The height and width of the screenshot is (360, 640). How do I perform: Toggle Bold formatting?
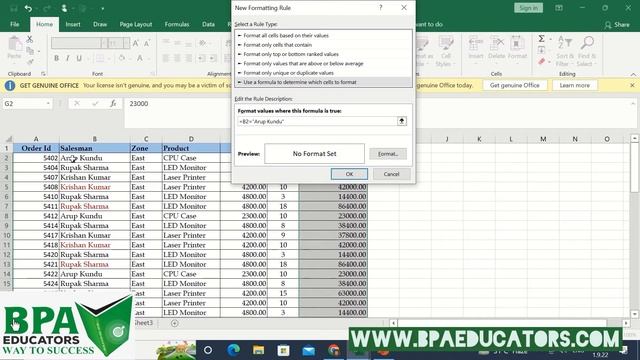coord(56,58)
